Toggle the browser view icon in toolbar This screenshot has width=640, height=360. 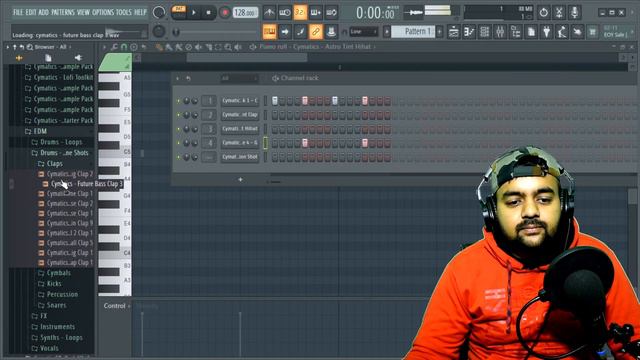coord(516,31)
